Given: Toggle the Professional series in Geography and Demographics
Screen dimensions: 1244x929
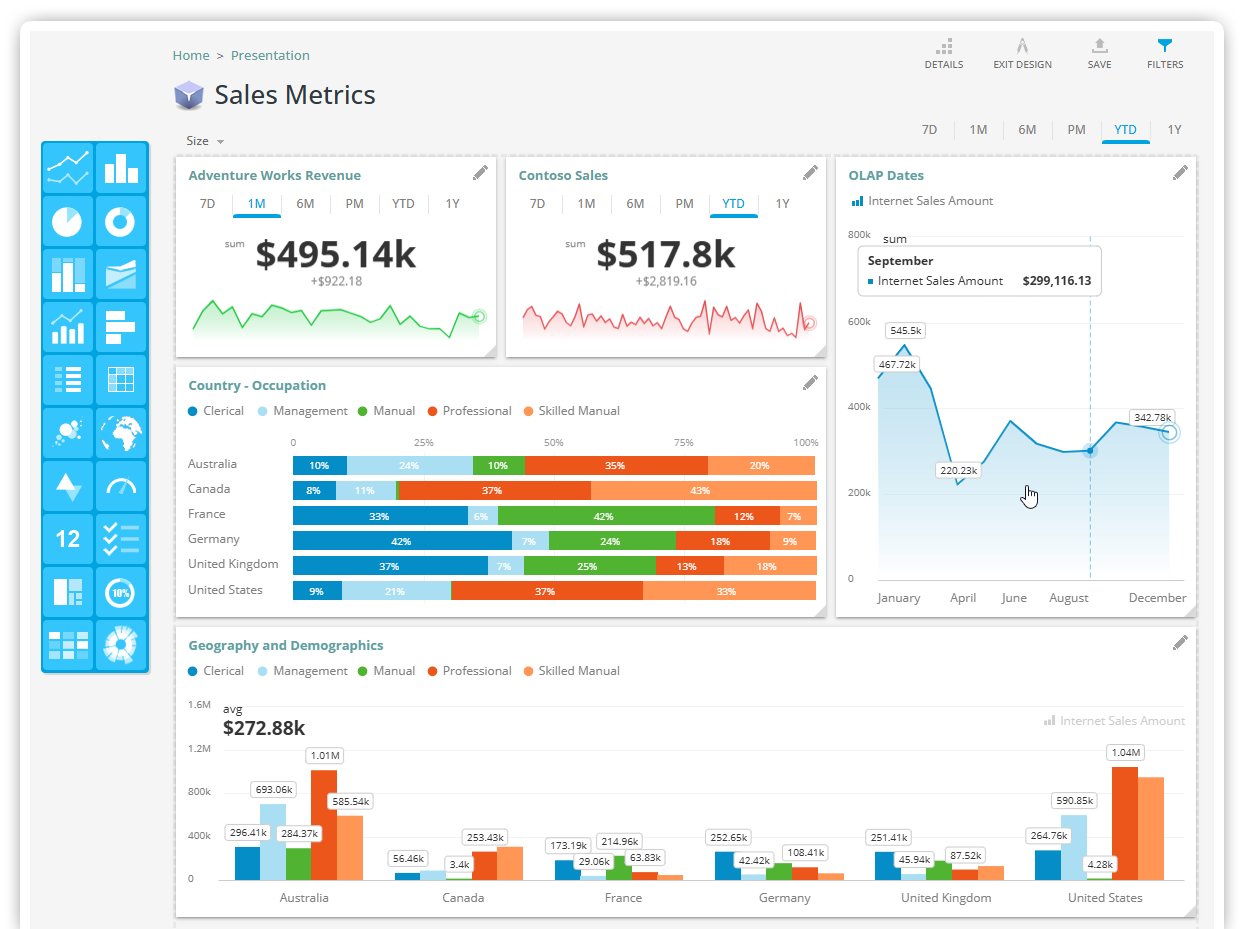Looking at the screenshot, I should click(469, 670).
